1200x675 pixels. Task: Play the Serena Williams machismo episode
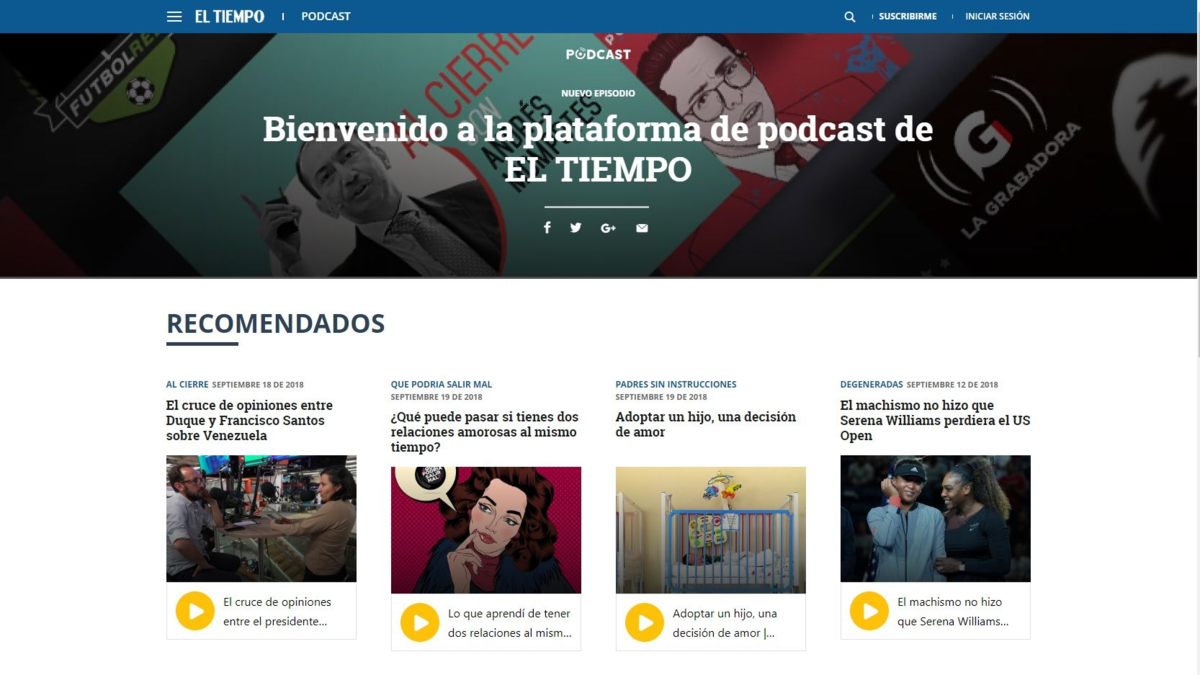(869, 611)
